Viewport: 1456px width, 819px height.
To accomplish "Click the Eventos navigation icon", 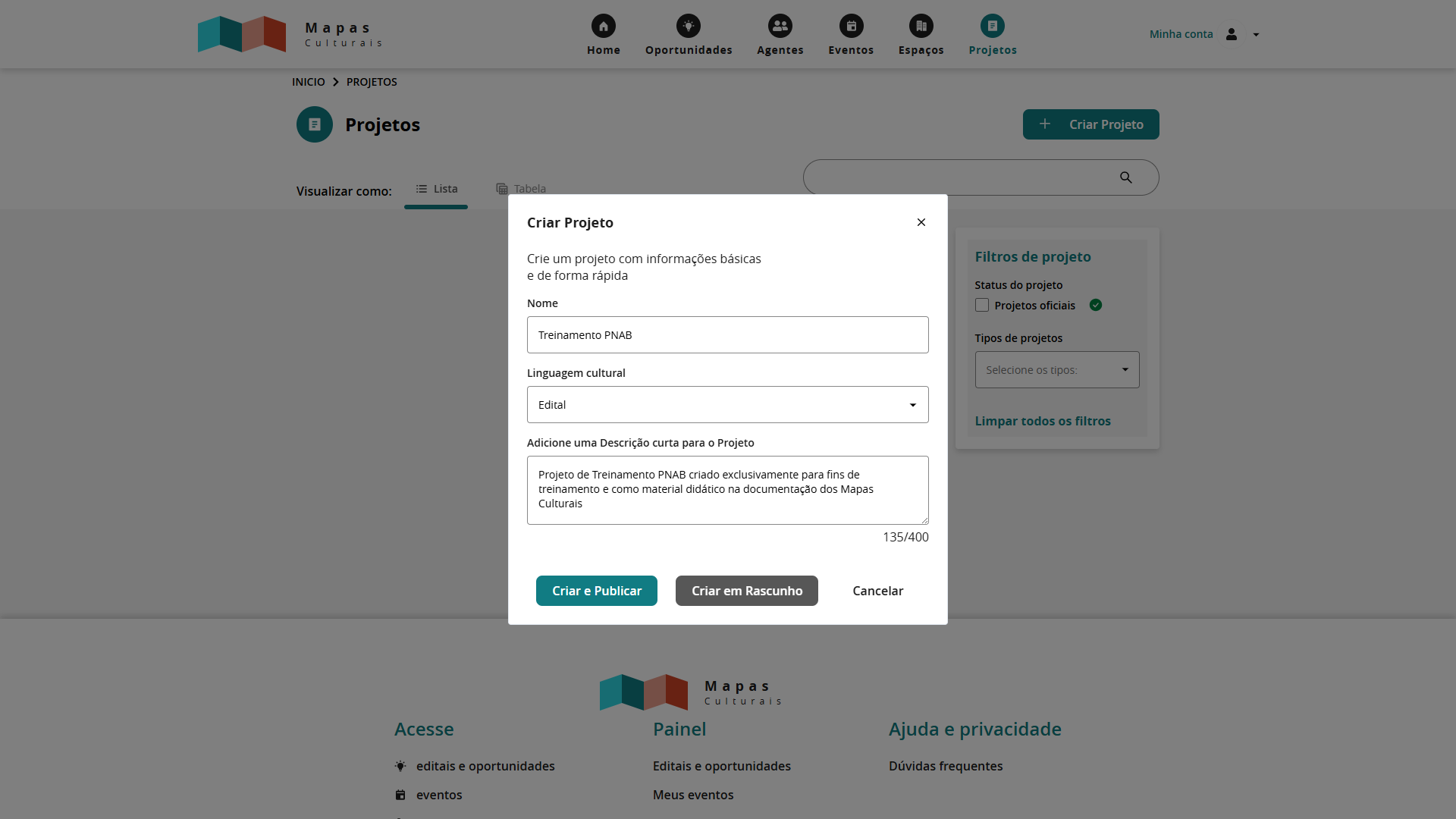I will click(x=851, y=25).
